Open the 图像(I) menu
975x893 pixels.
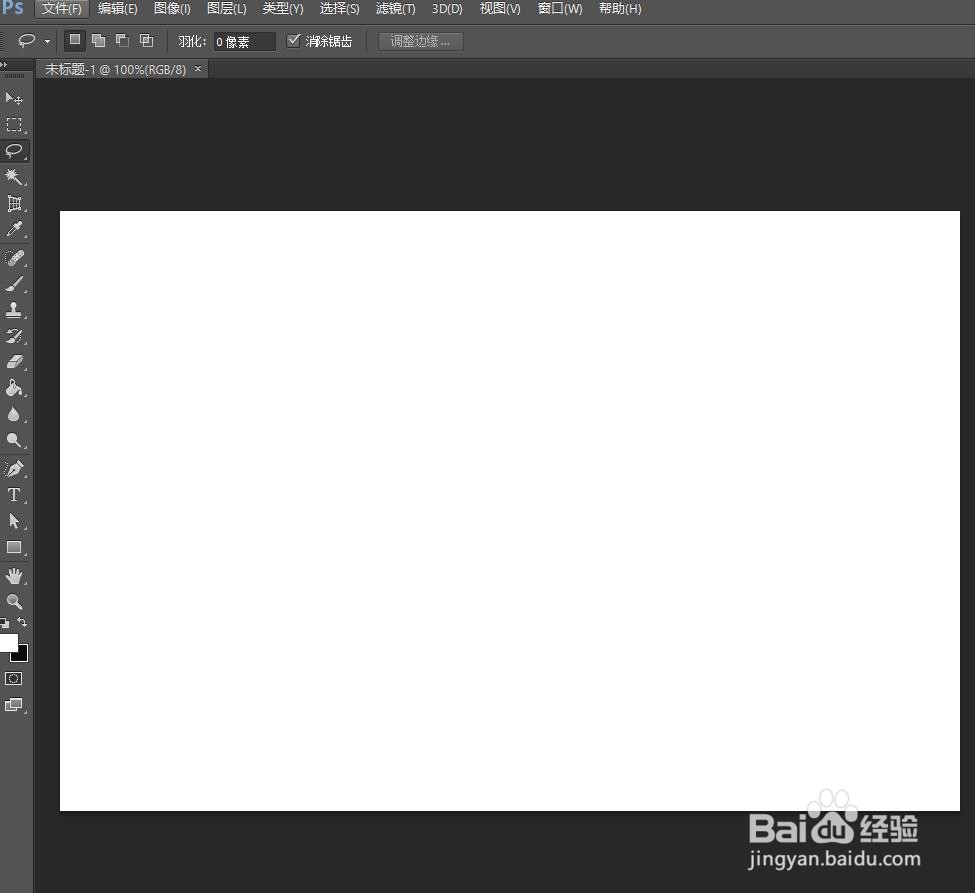[x=172, y=9]
